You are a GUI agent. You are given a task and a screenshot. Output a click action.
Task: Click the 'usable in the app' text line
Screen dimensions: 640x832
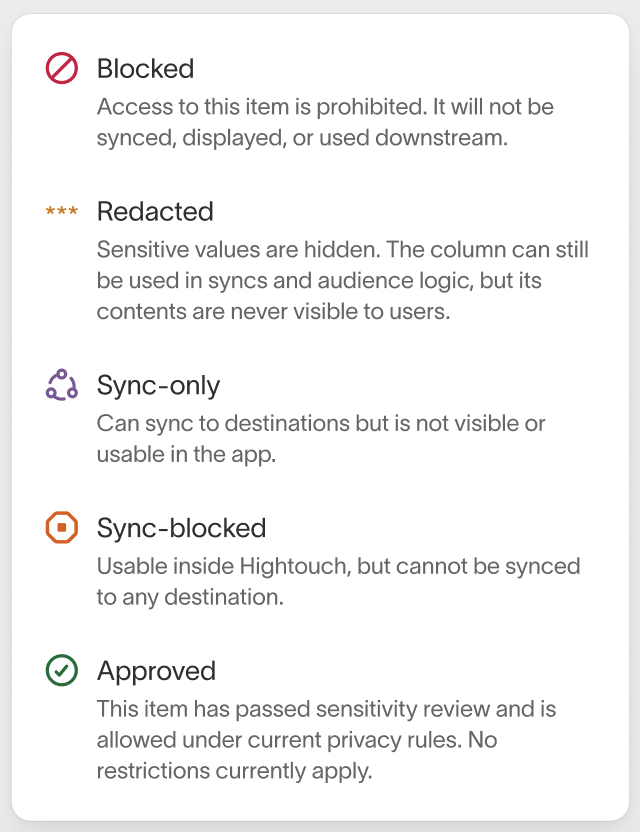pos(186,455)
